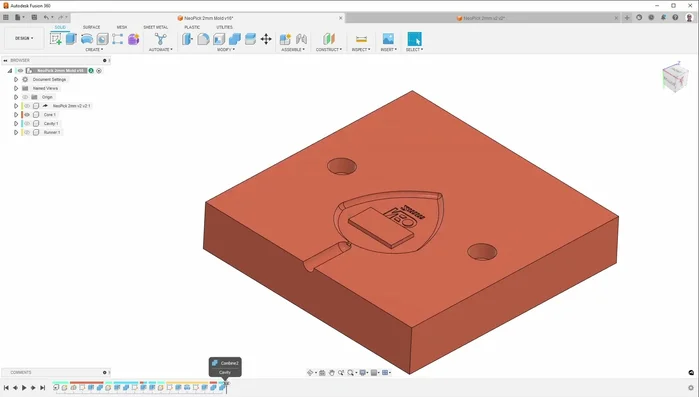Play the timeline
The height and width of the screenshot is (397, 699).
[x=24, y=388]
